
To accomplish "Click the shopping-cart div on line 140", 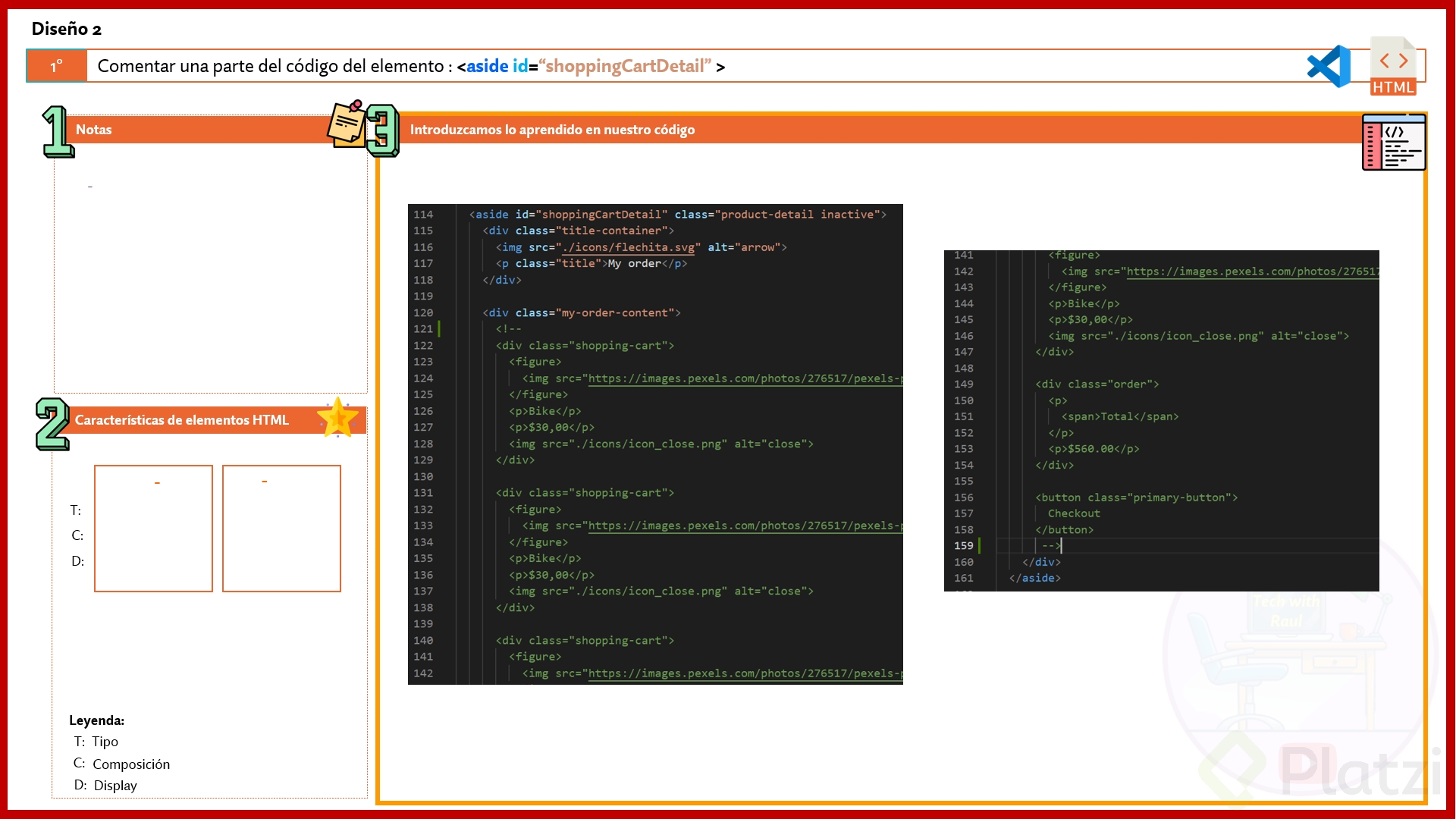I will pos(585,641).
